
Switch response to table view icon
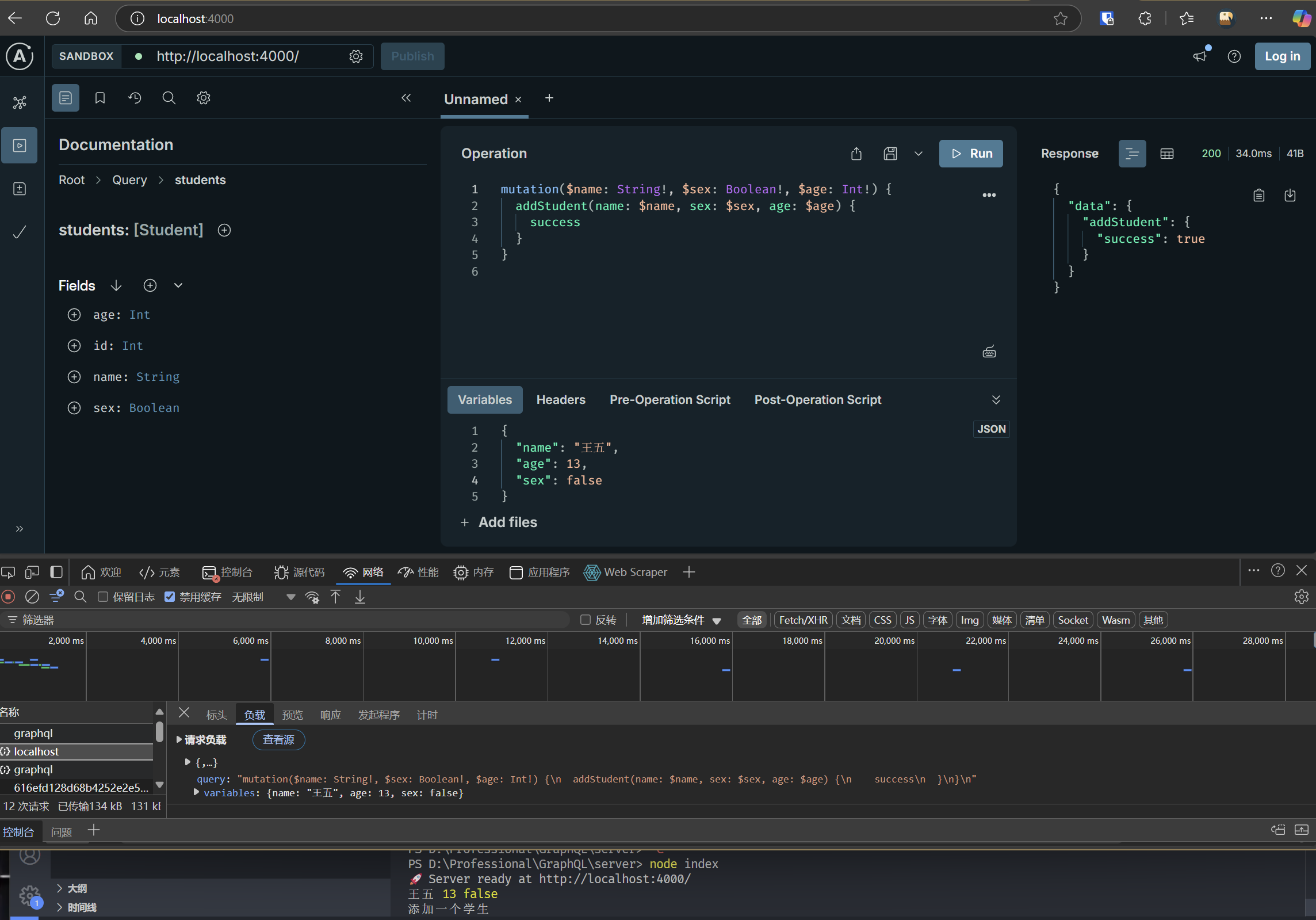coord(1166,154)
